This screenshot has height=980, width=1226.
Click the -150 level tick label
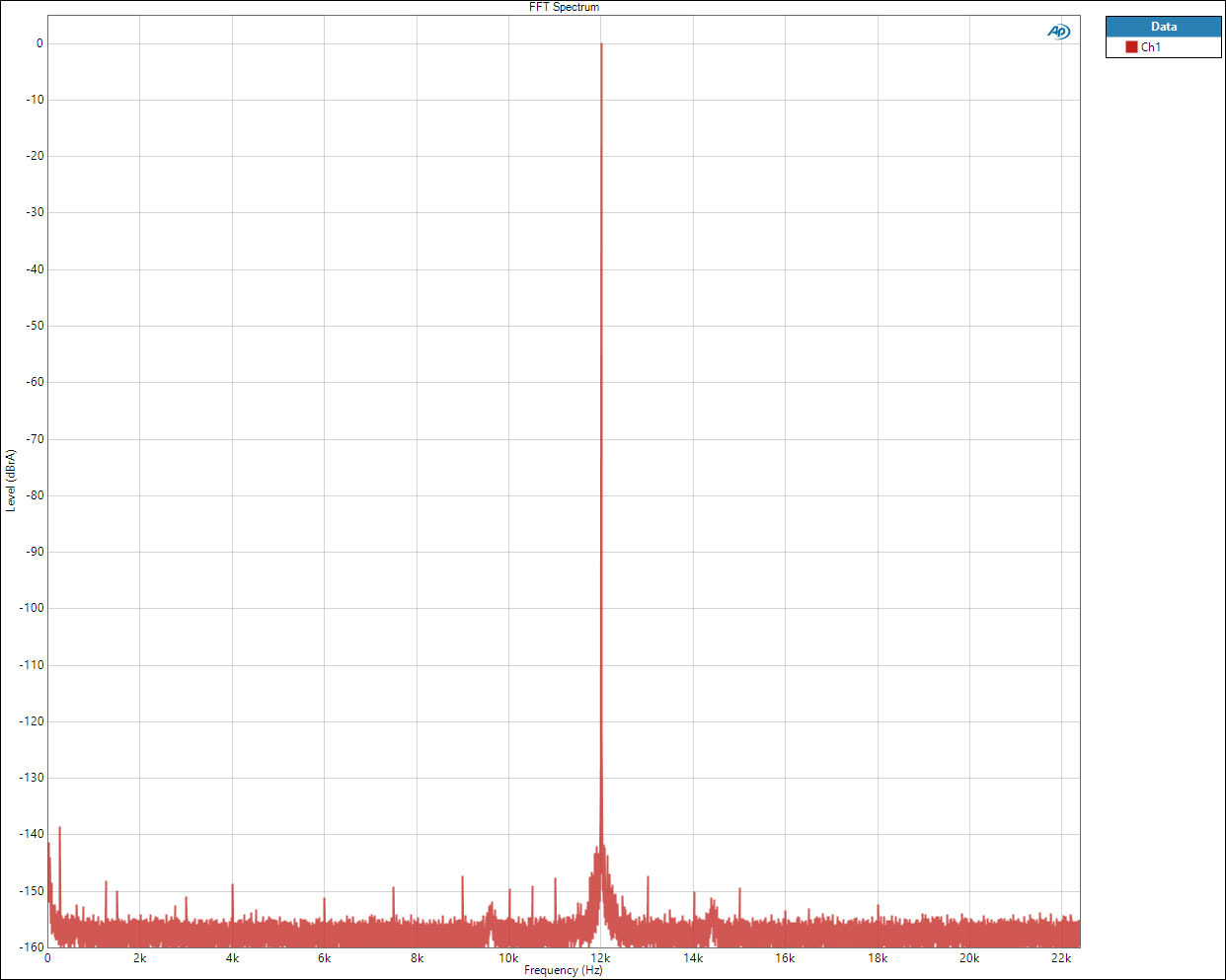pyautogui.click(x=32, y=891)
